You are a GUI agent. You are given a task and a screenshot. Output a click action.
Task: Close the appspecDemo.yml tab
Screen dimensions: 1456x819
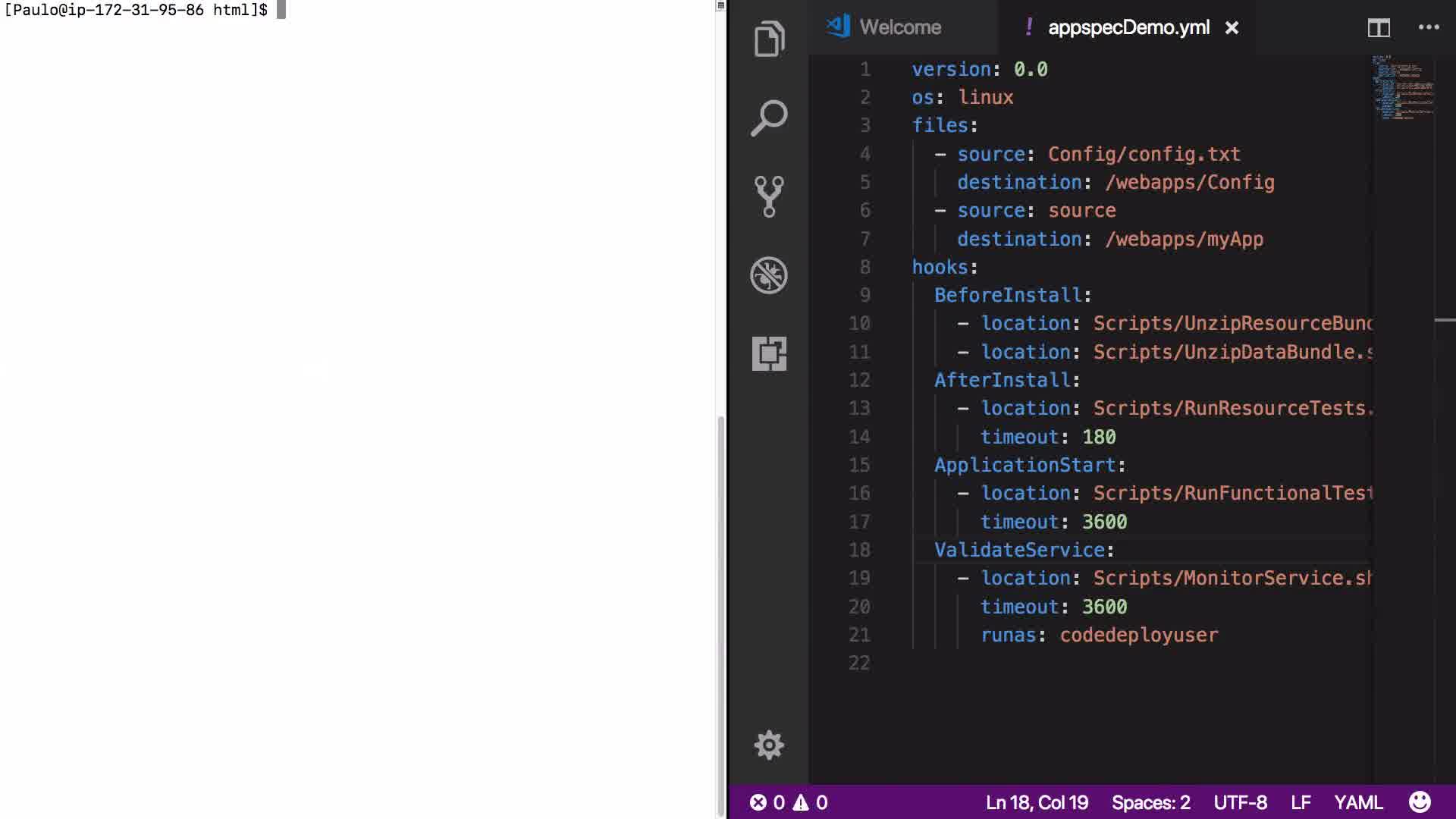click(1232, 28)
